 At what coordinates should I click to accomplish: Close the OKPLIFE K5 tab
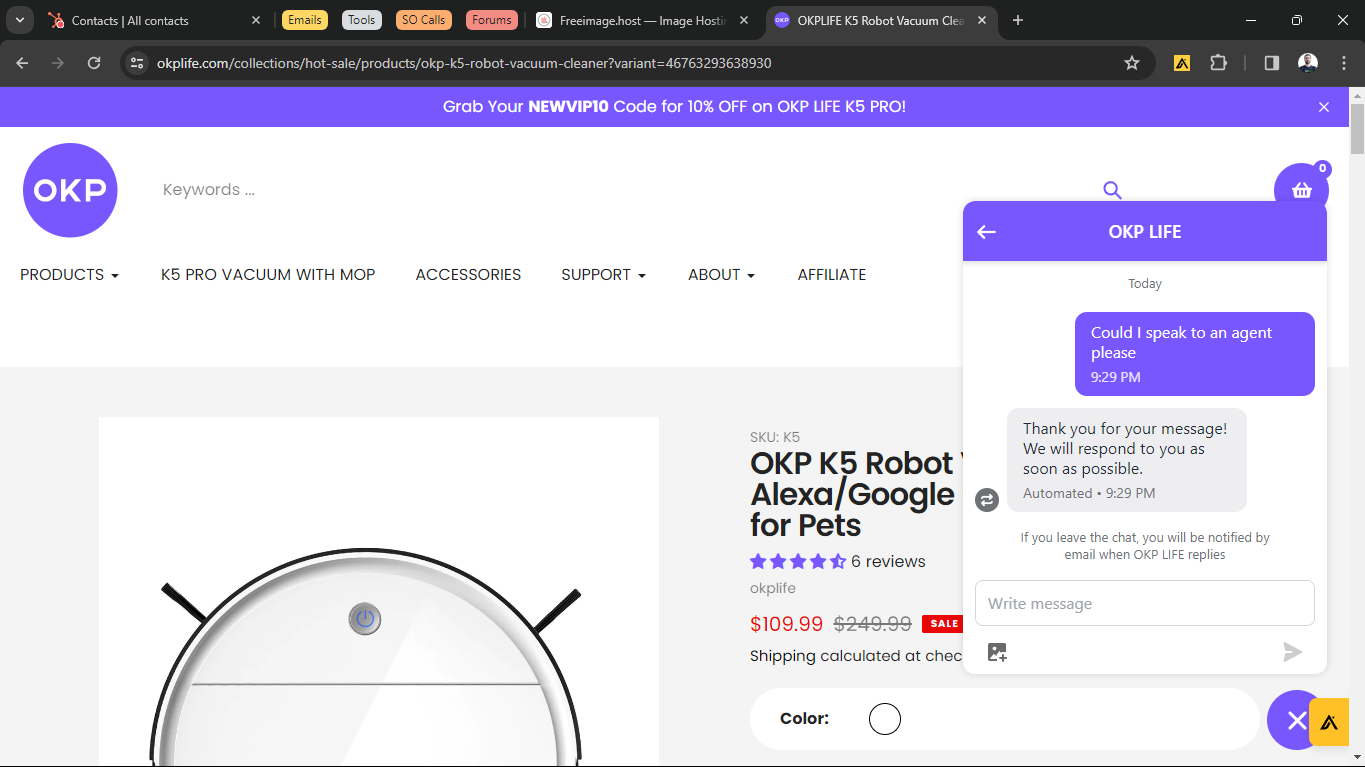pos(981,20)
